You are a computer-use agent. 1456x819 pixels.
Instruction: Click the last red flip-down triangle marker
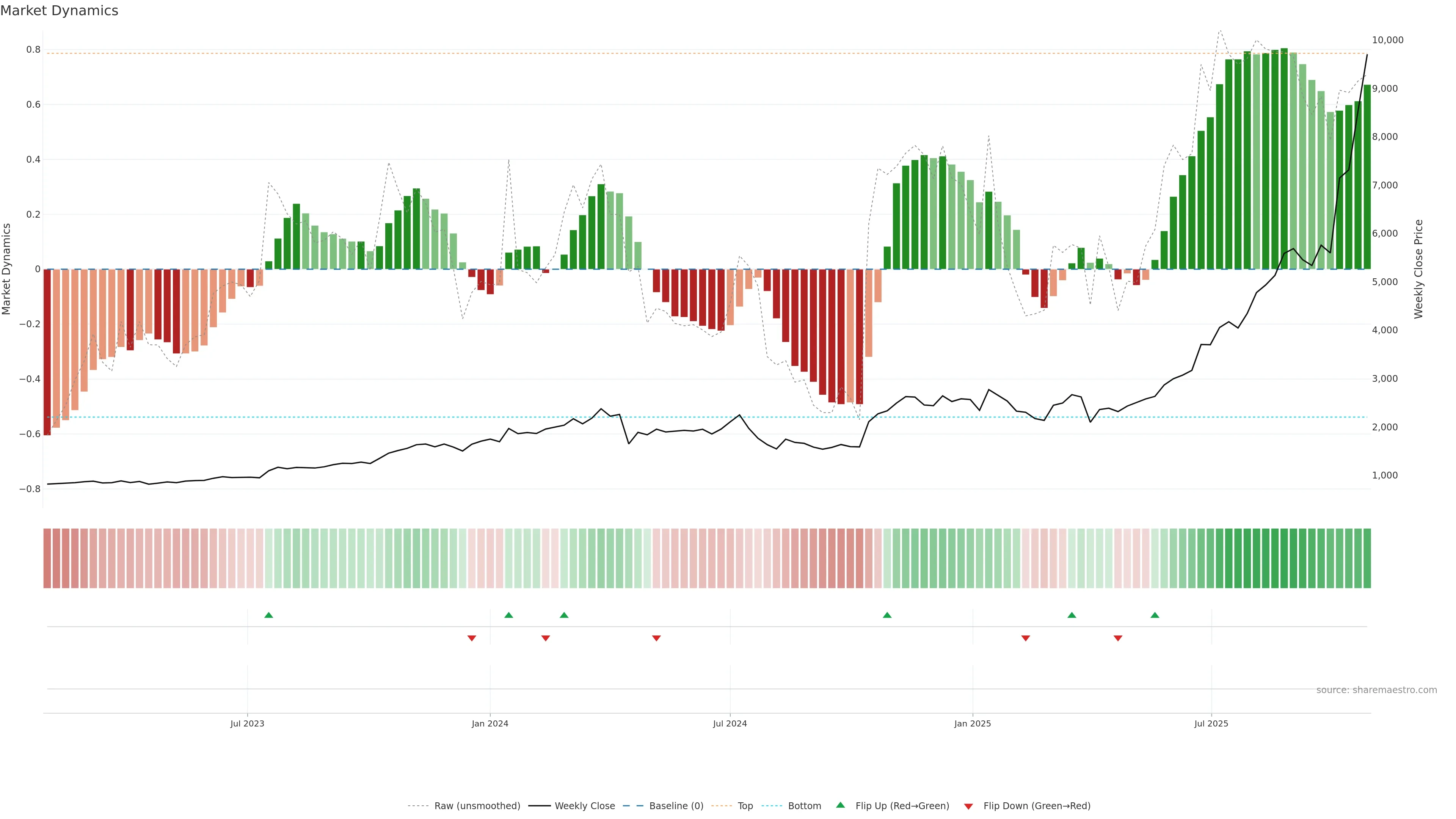click(1117, 638)
